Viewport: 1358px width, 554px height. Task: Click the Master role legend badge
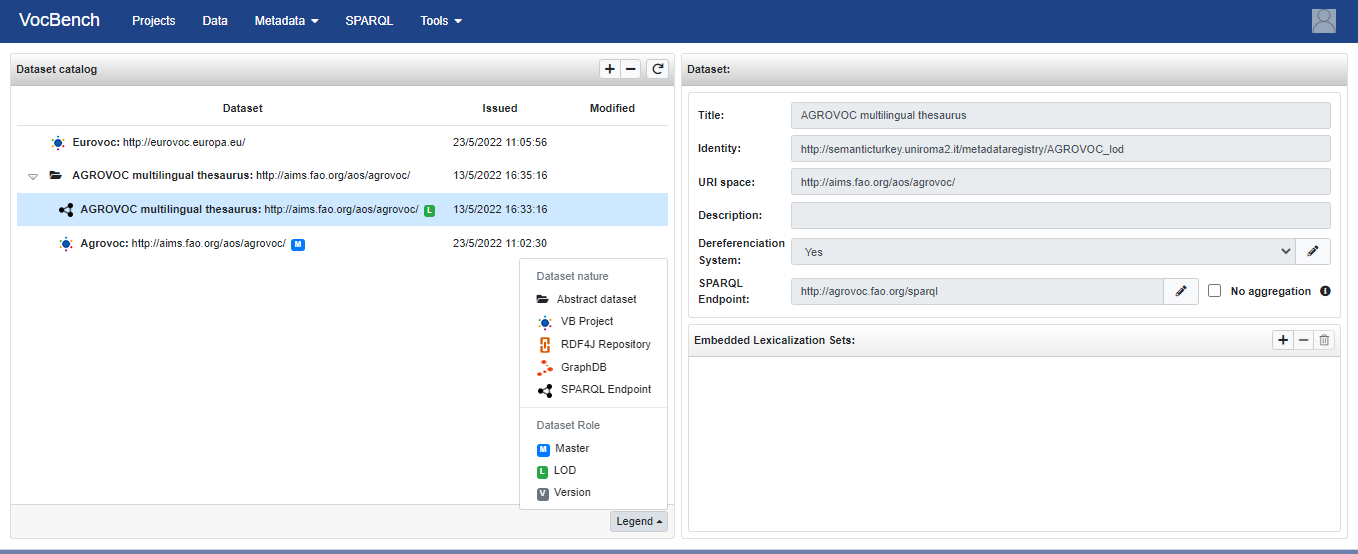tap(543, 449)
